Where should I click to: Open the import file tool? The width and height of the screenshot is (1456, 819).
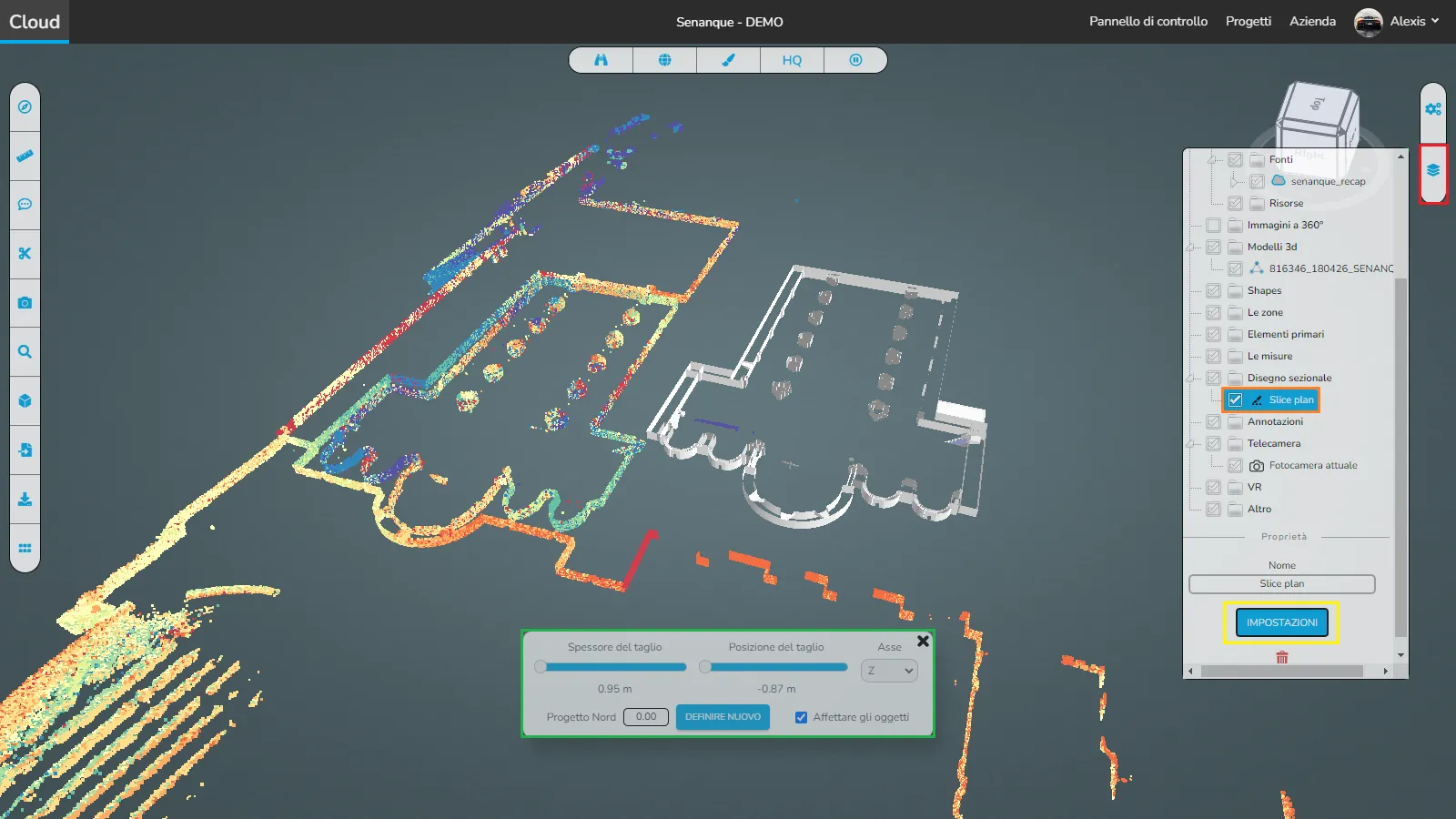tap(25, 450)
